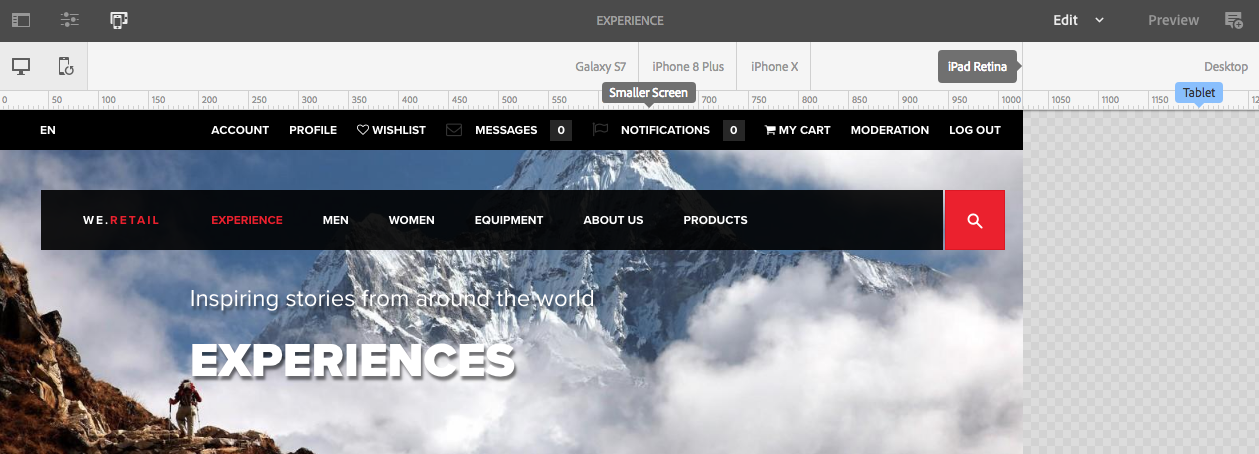Choose iPad Retina breakpoint label

click(977, 67)
